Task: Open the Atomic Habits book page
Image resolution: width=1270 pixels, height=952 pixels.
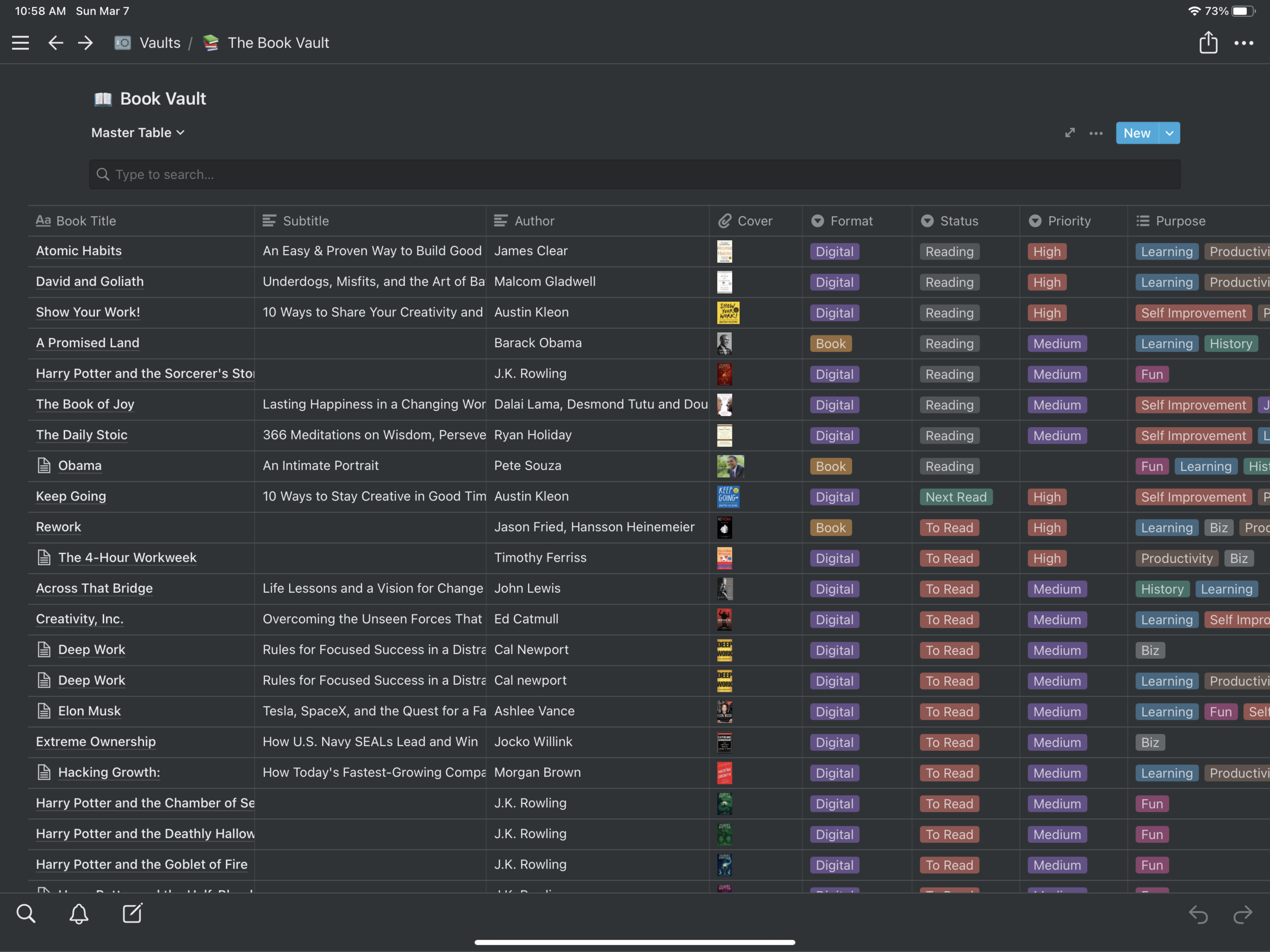Action: tap(79, 251)
